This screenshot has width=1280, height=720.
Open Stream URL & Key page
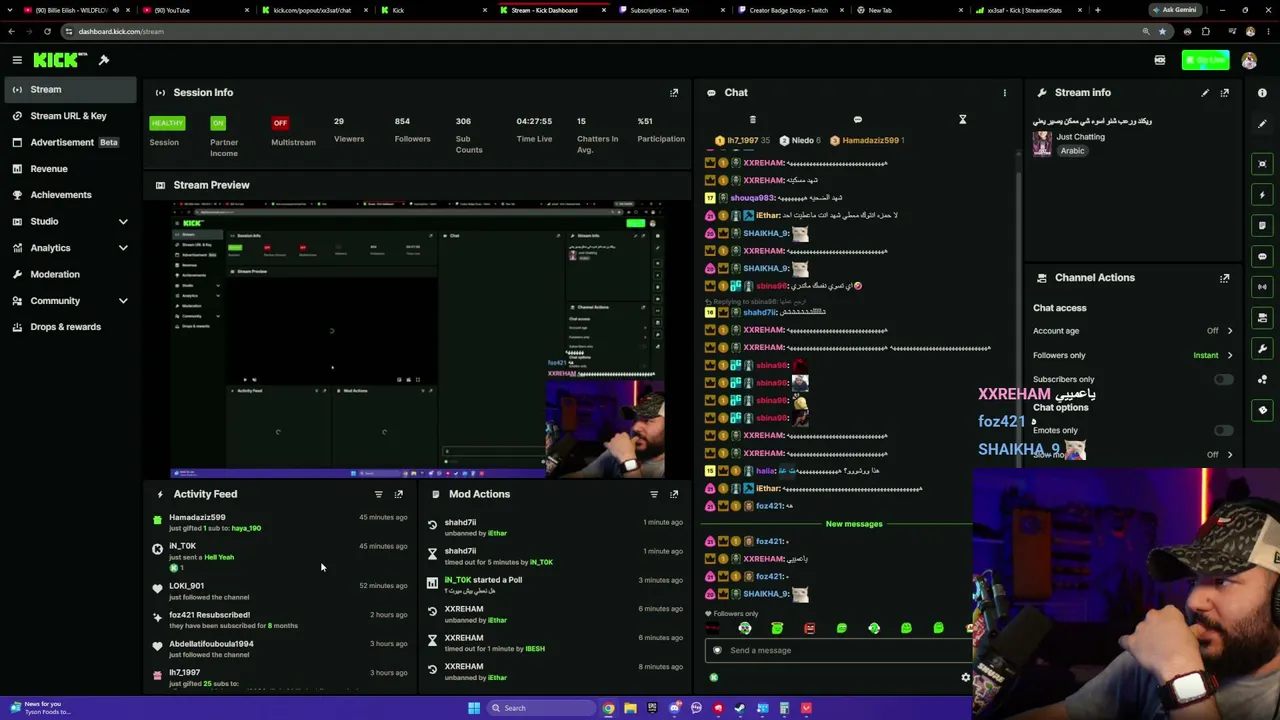coord(68,116)
